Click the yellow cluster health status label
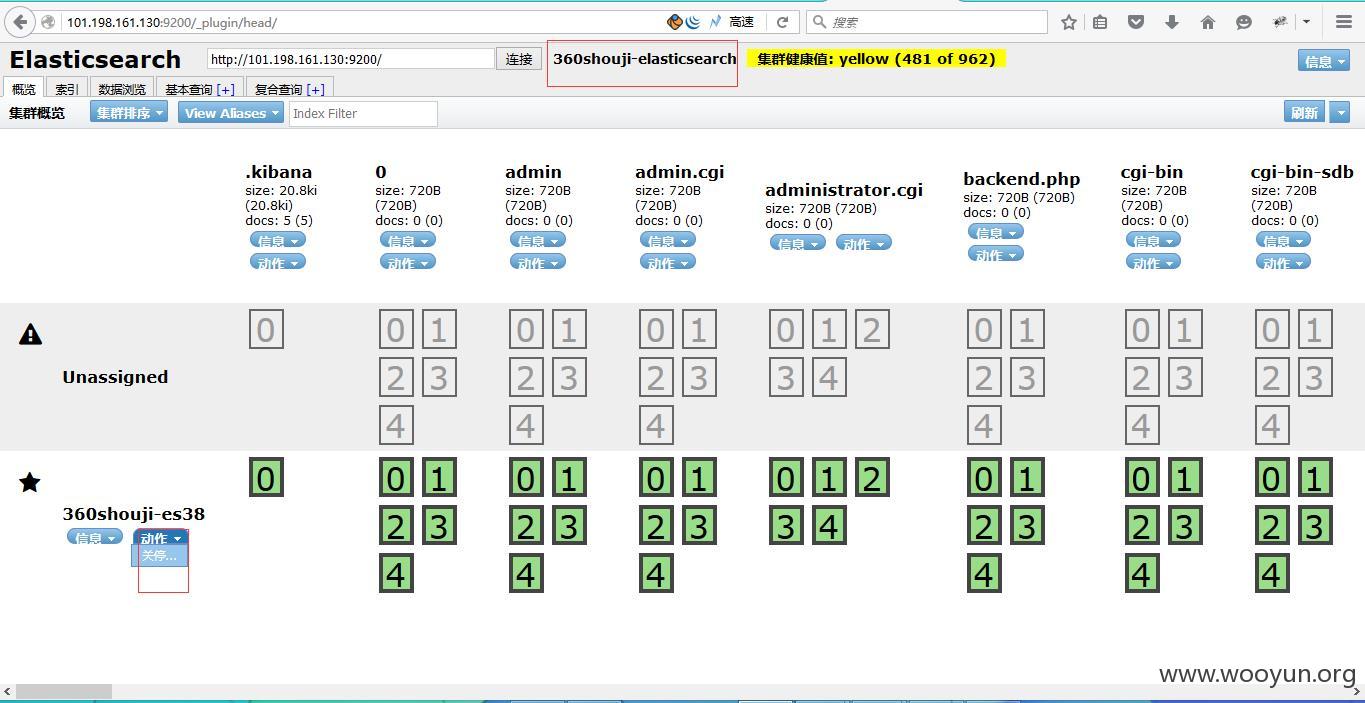The width and height of the screenshot is (1365, 703). (x=875, y=59)
